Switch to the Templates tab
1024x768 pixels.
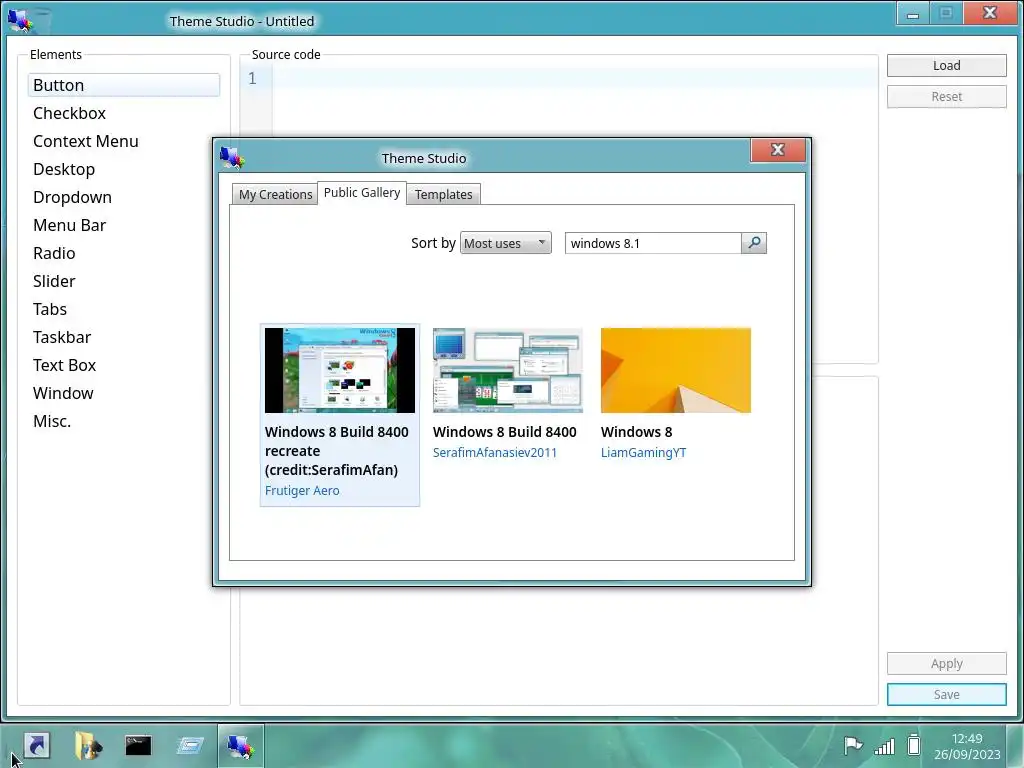[443, 194]
